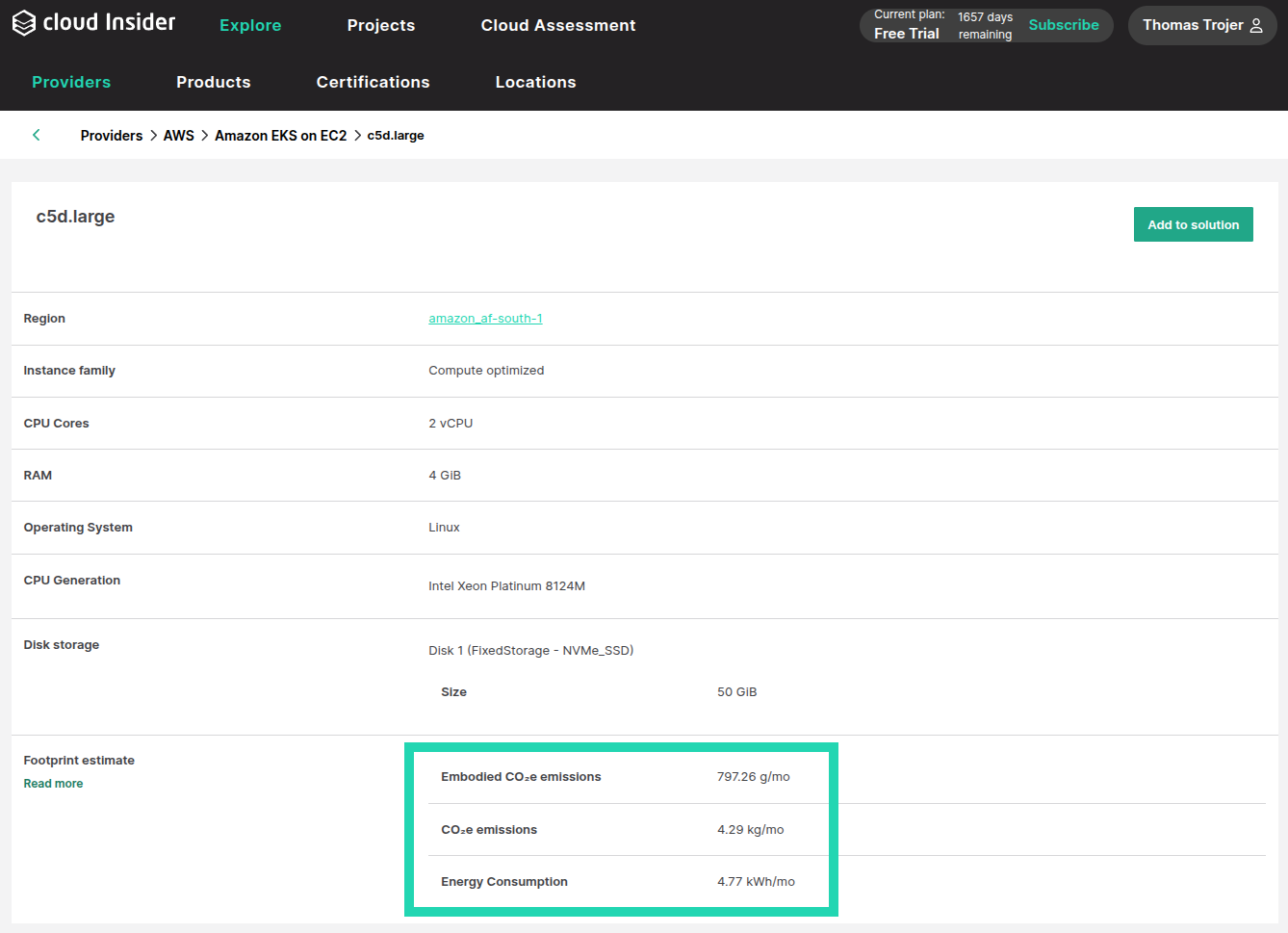
Task: Click the Size label under Disk 1
Action: coord(454,692)
